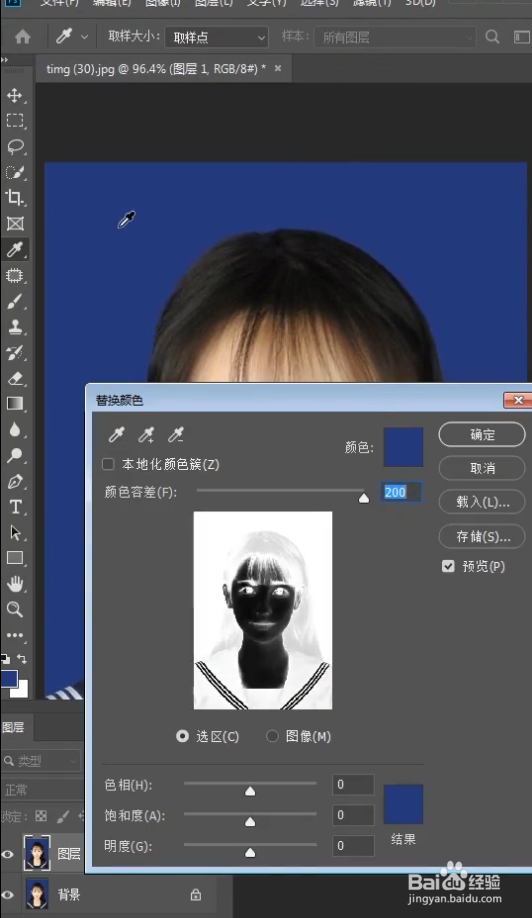Screen dimensions: 532x918
Task: Select the Move tool
Action: coord(15,95)
